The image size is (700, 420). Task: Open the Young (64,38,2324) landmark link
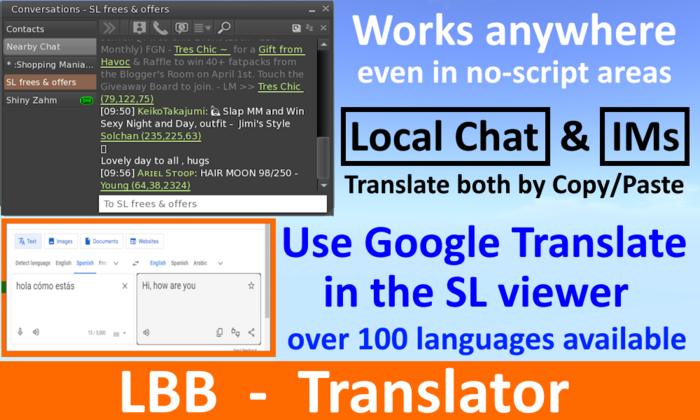(145, 185)
